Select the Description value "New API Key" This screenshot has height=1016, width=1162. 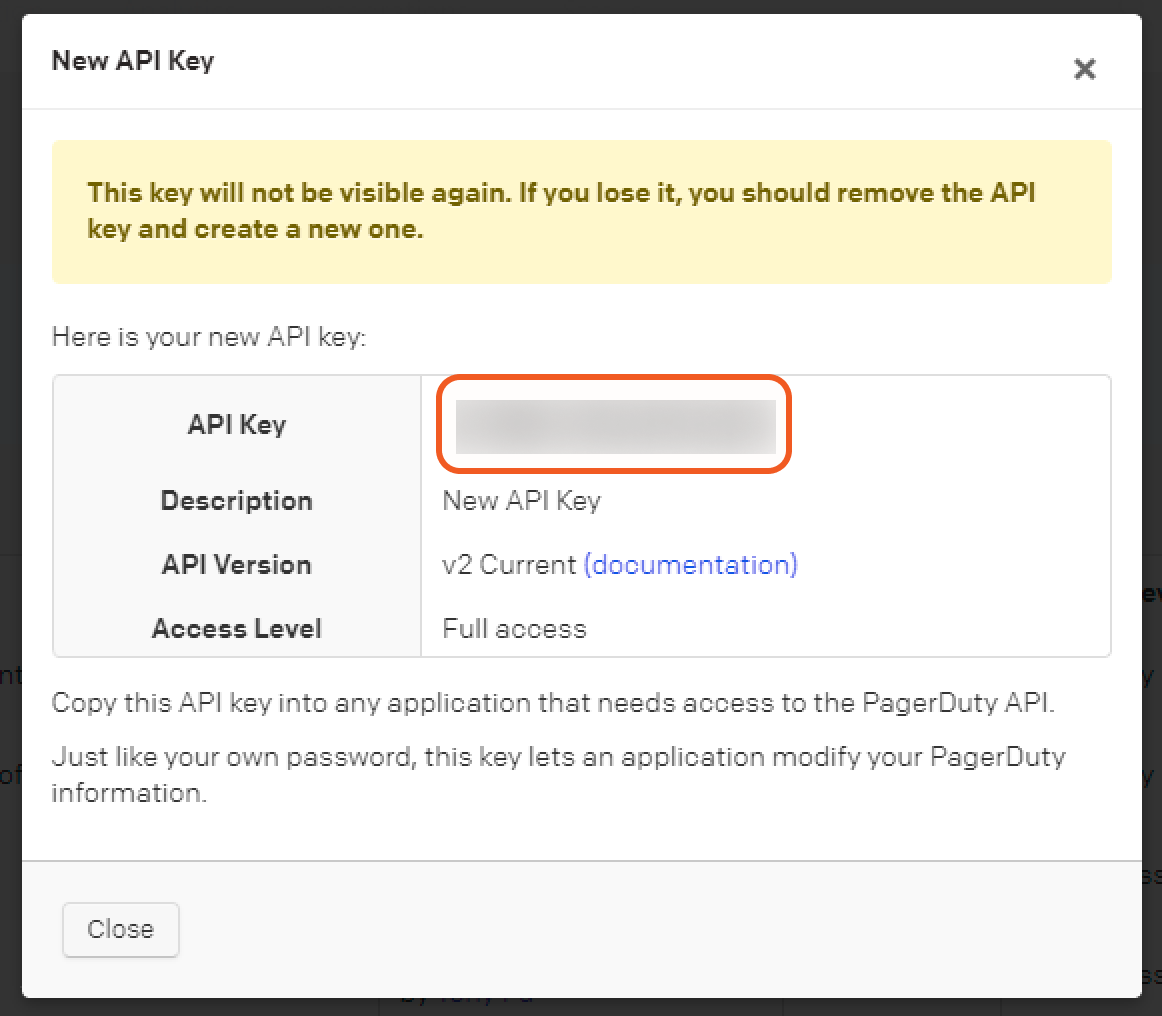point(521,501)
